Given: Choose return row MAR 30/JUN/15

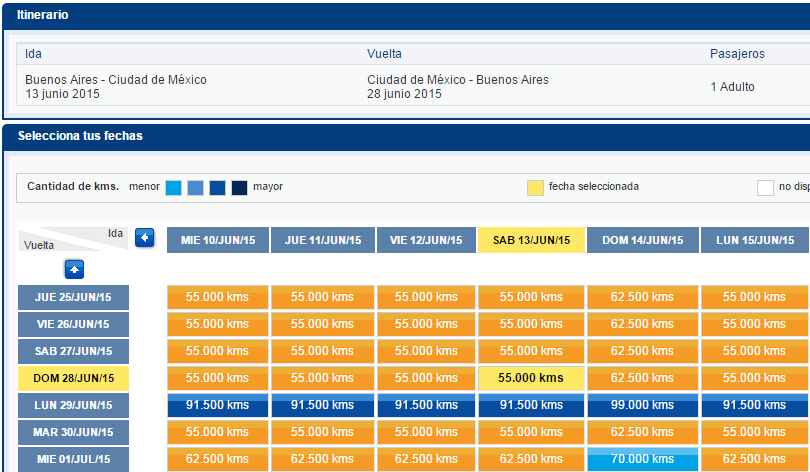Looking at the screenshot, I should (x=73, y=432).
